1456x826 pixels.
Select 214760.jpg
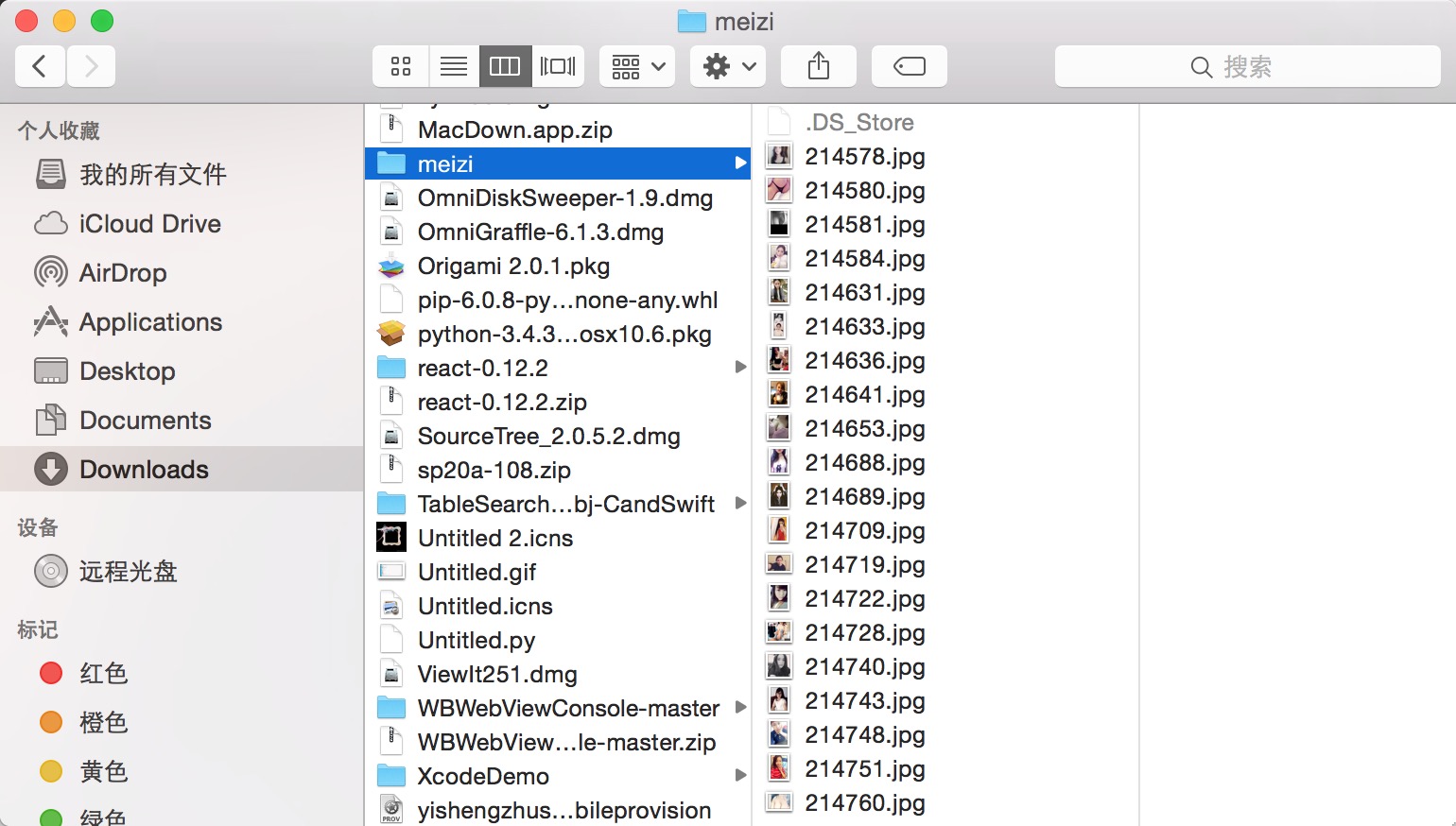[x=946, y=803]
